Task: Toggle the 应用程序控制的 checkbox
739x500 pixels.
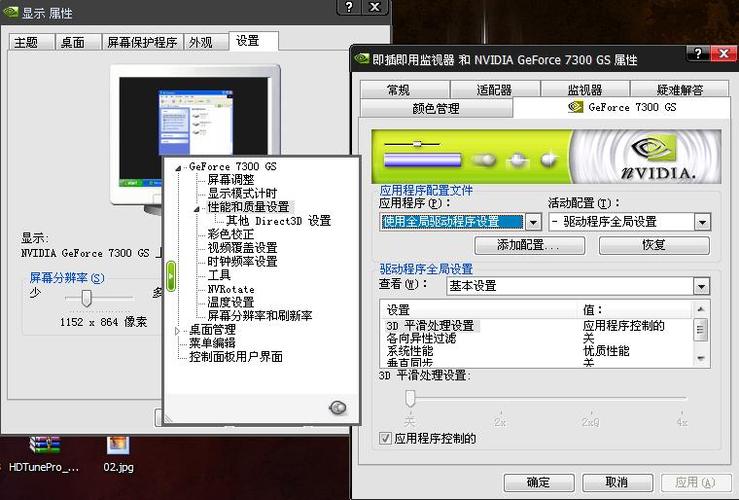Action: (x=385, y=438)
